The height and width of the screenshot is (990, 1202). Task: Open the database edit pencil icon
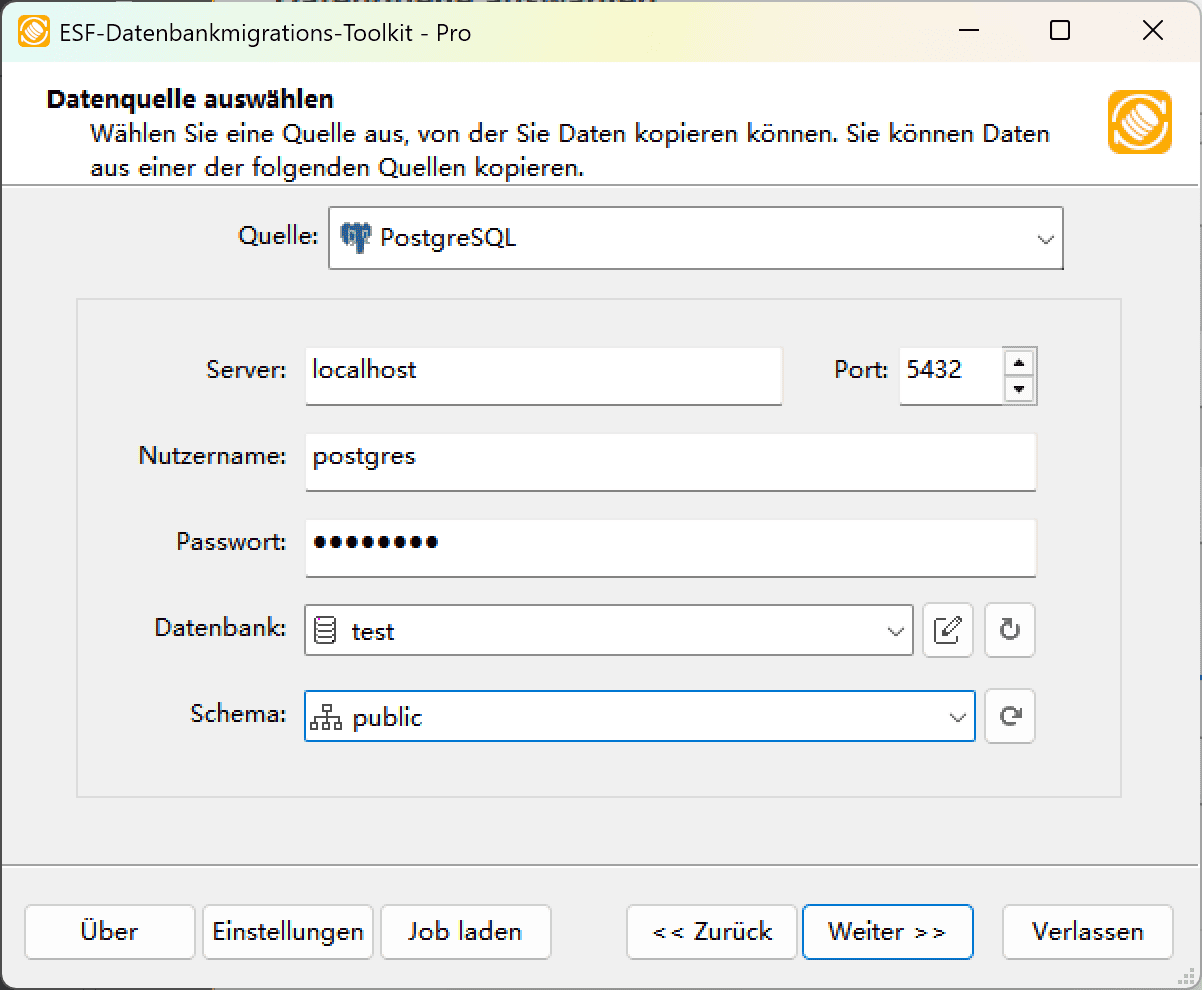pos(947,630)
